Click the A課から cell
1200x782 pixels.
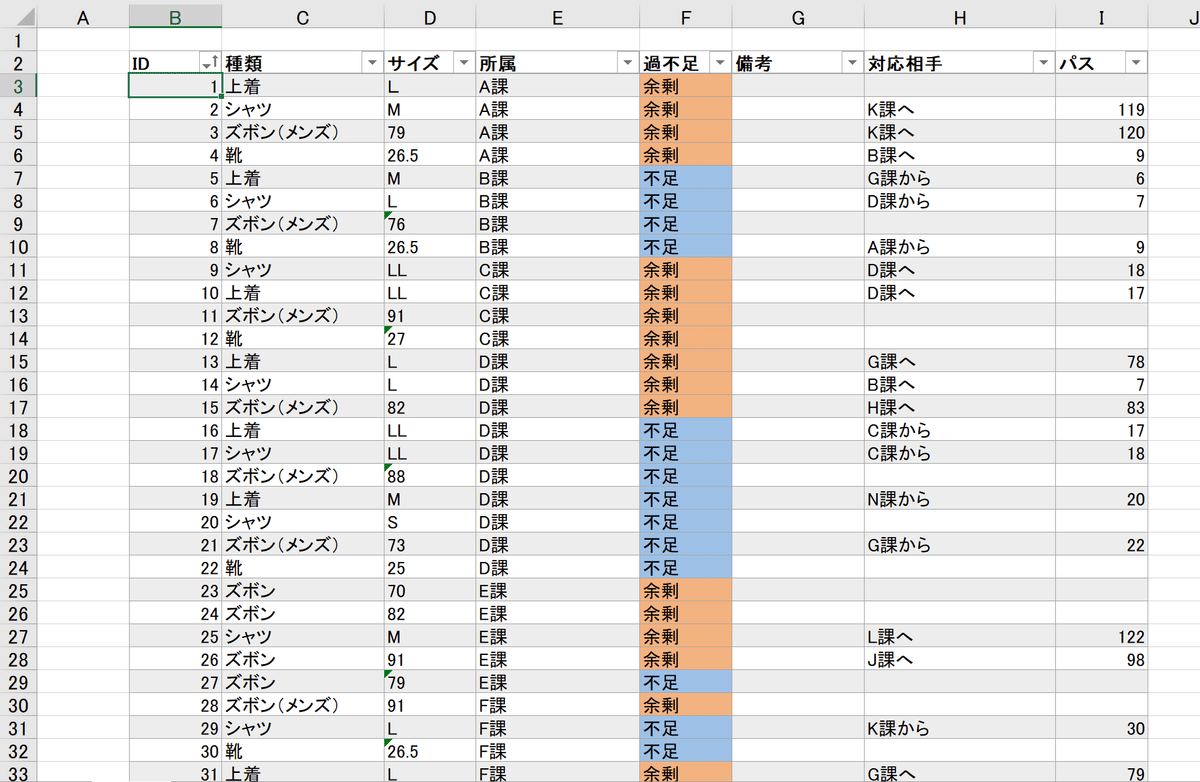point(960,247)
